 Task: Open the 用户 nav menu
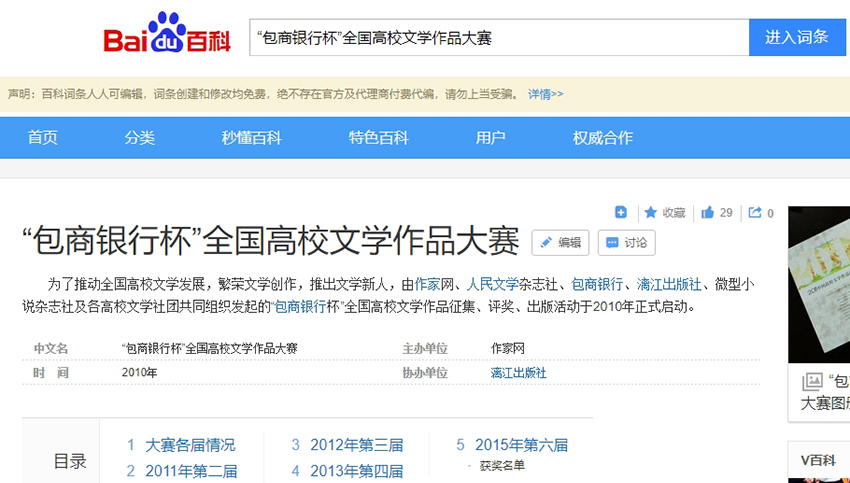pos(491,138)
